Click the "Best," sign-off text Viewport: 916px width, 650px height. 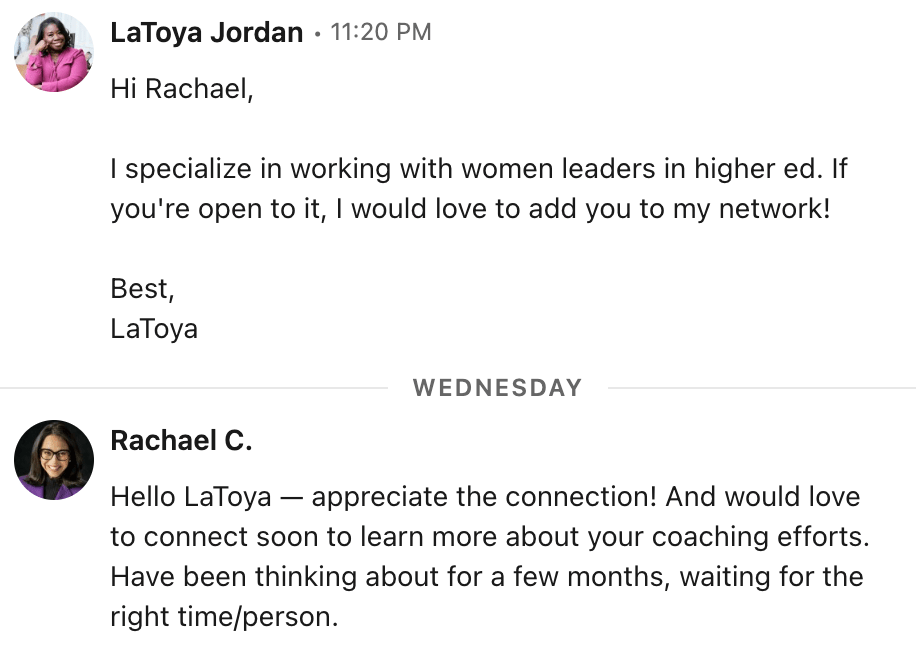click(143, 288)
